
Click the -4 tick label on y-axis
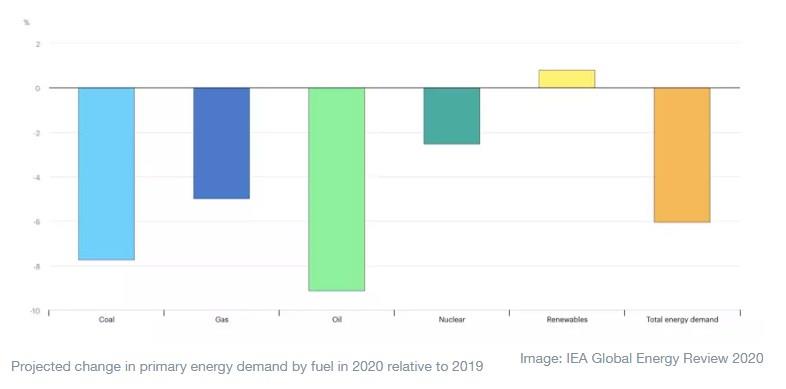37,177
